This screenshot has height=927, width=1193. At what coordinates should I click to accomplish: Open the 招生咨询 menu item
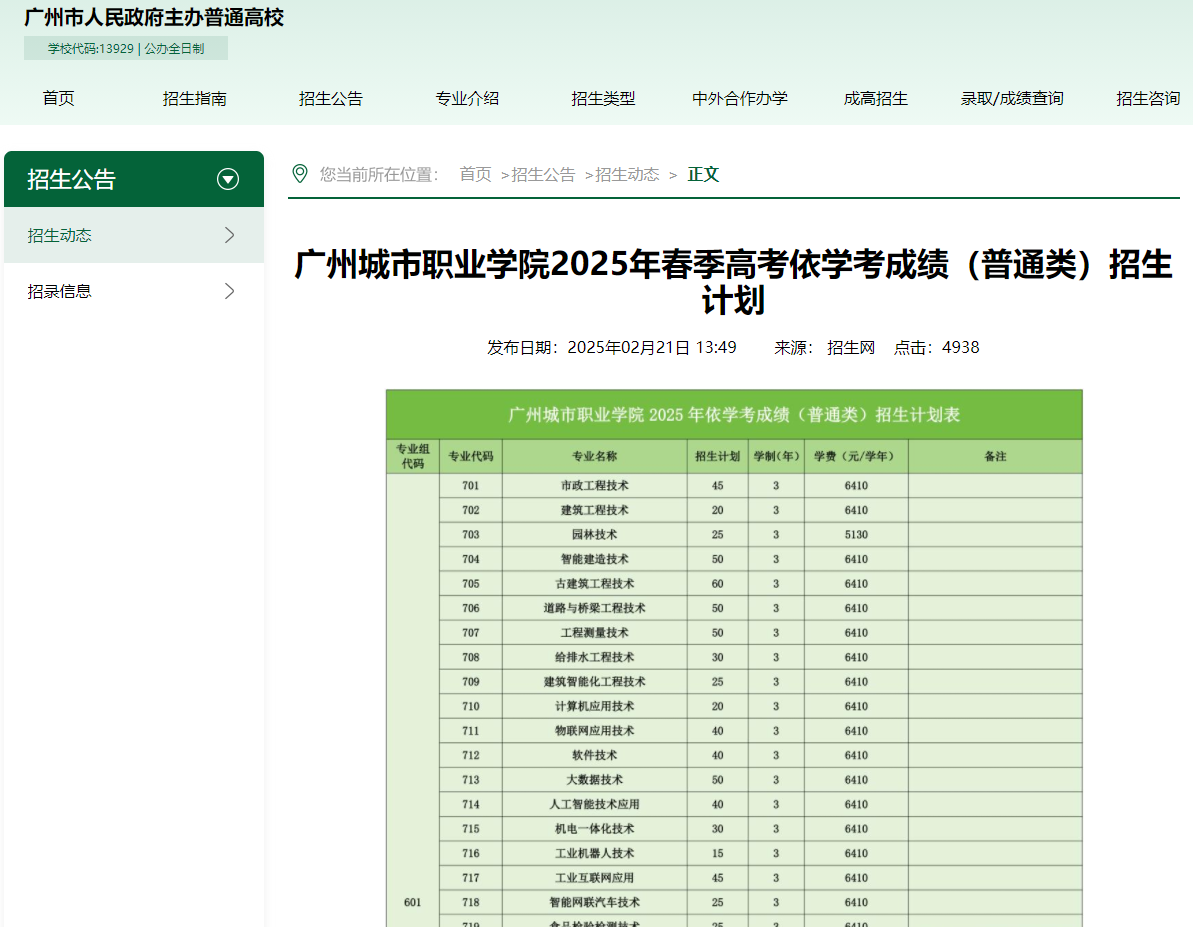pos(1147,98)
